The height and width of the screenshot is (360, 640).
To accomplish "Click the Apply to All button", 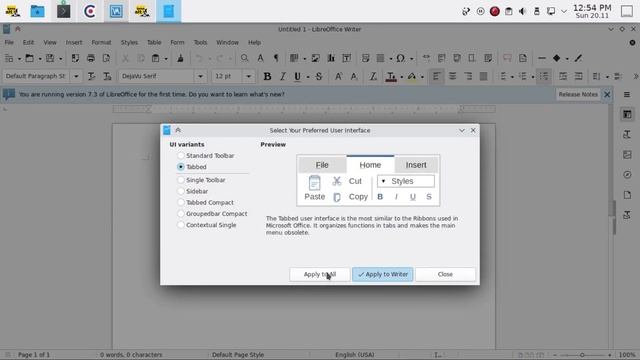I will (320, 274).
